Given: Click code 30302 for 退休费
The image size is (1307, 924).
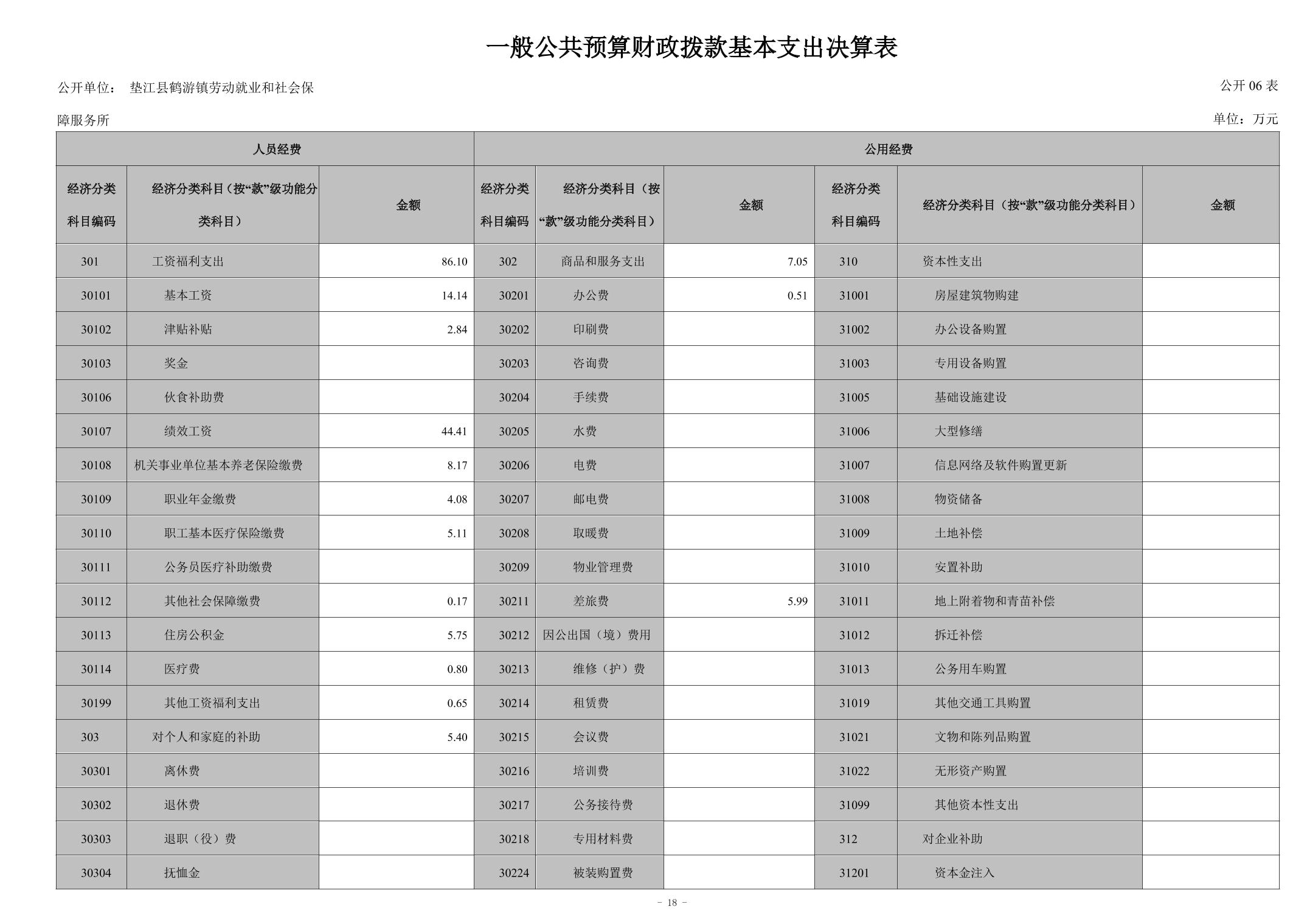Looking at the screenshot, I should pos(96,805).
